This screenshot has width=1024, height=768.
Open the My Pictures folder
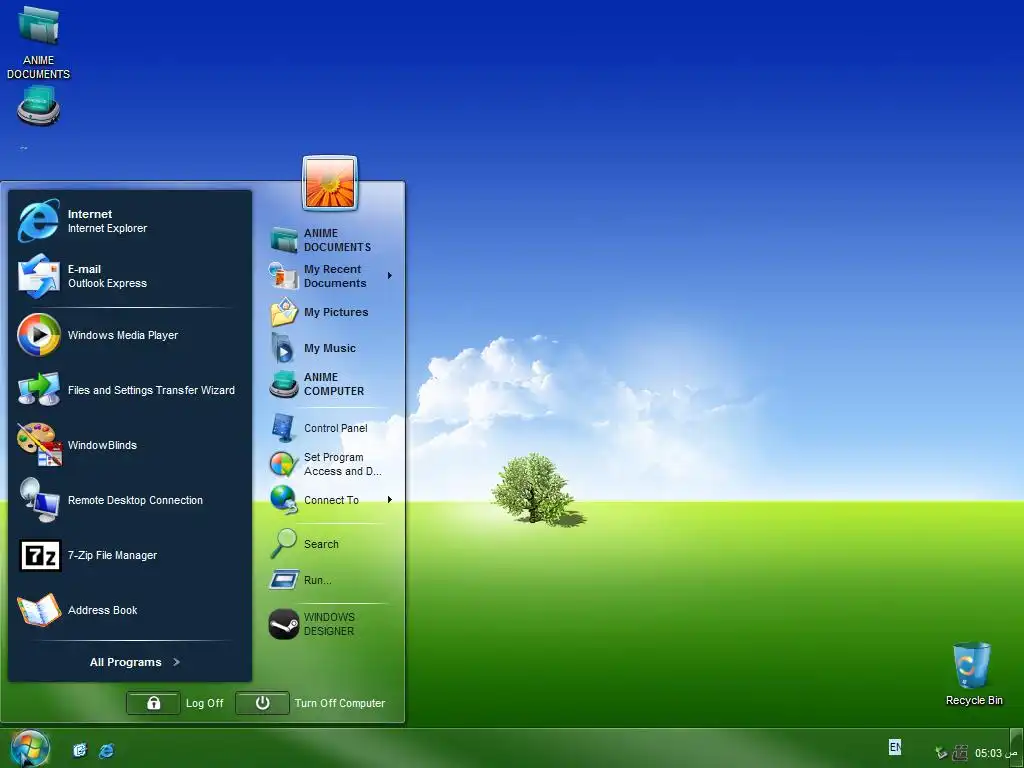pos(332,312)
